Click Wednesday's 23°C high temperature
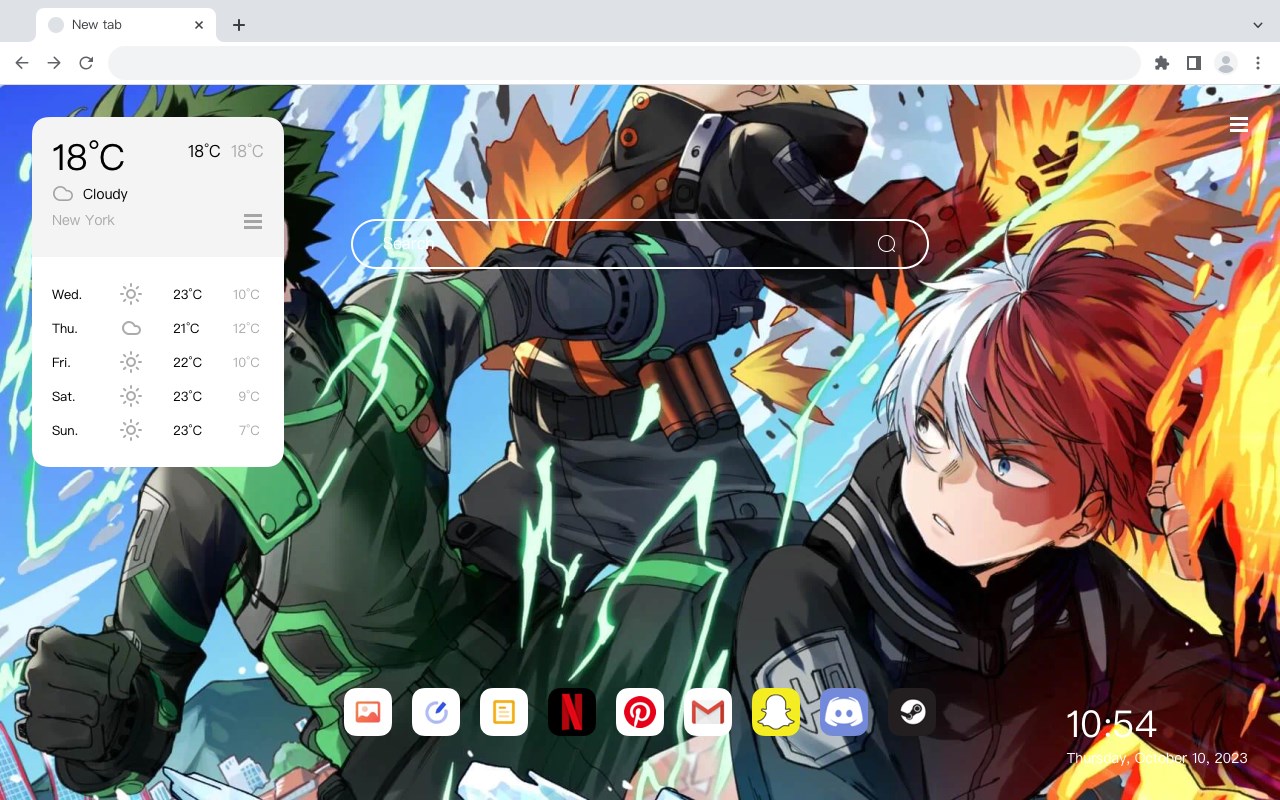This screenshot has width=1280, height=800. tap(187, 294)
